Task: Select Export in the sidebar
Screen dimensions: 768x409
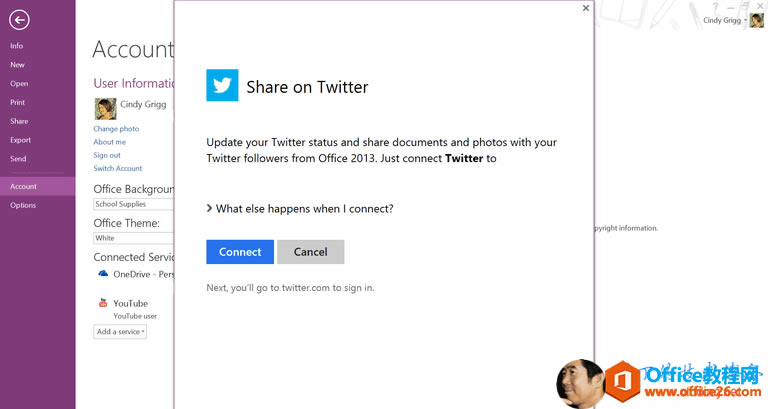Action: [x=21, y=140]
